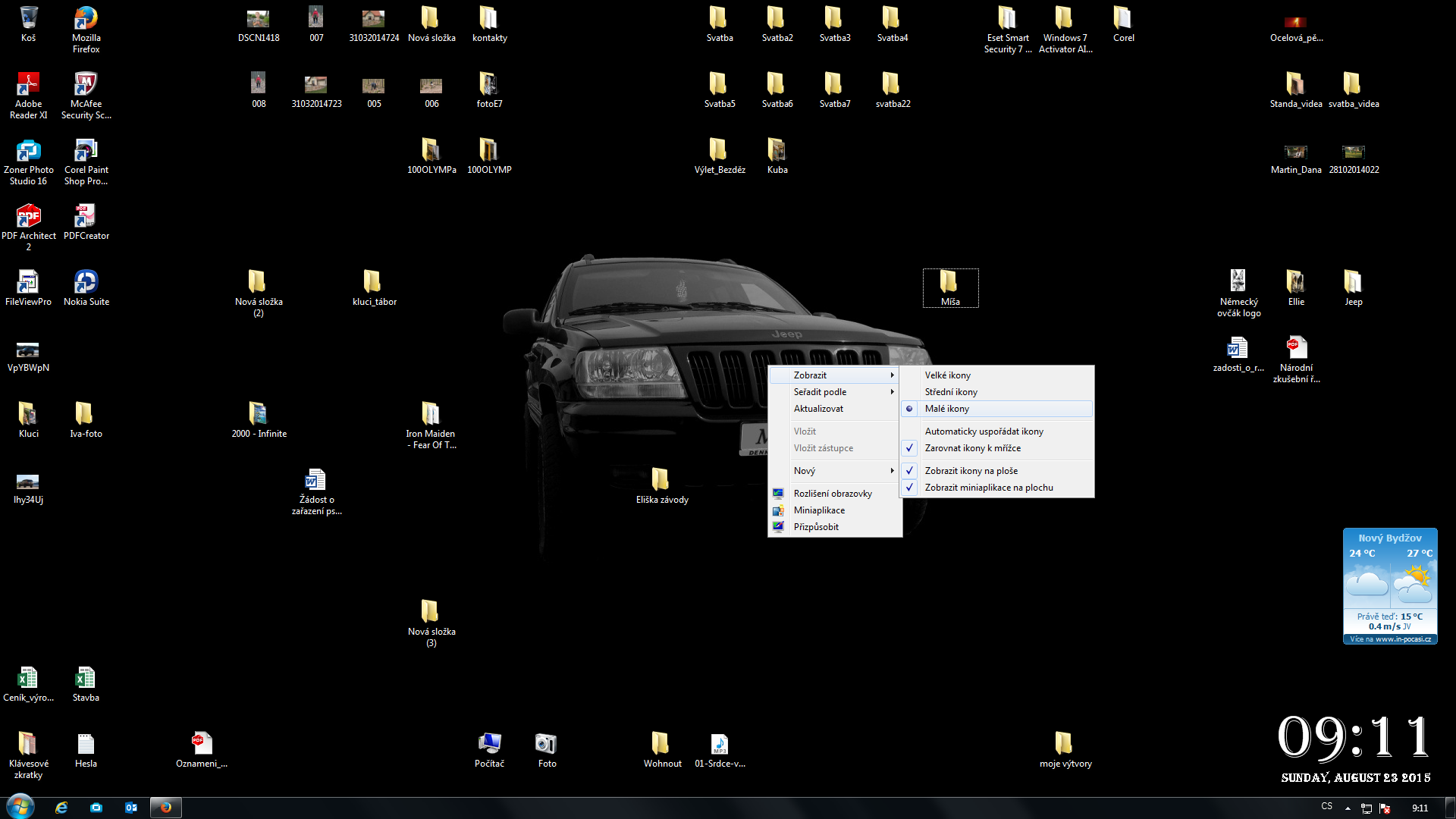1456x819 pixels.
Task: Toggle Zarovnat ikony k mřížce option
Action: (972, 448)
